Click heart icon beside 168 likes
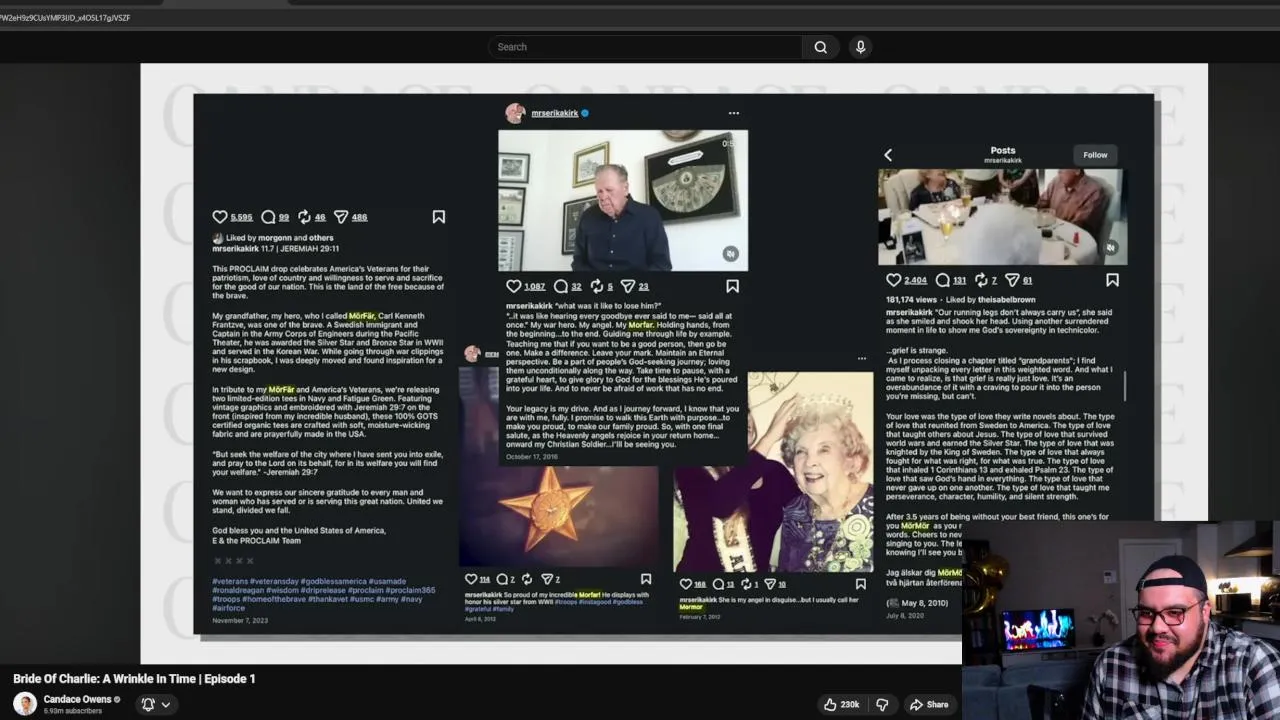Image resolution: width=1280 pixels, height=720 pixels. coord(686,584)
